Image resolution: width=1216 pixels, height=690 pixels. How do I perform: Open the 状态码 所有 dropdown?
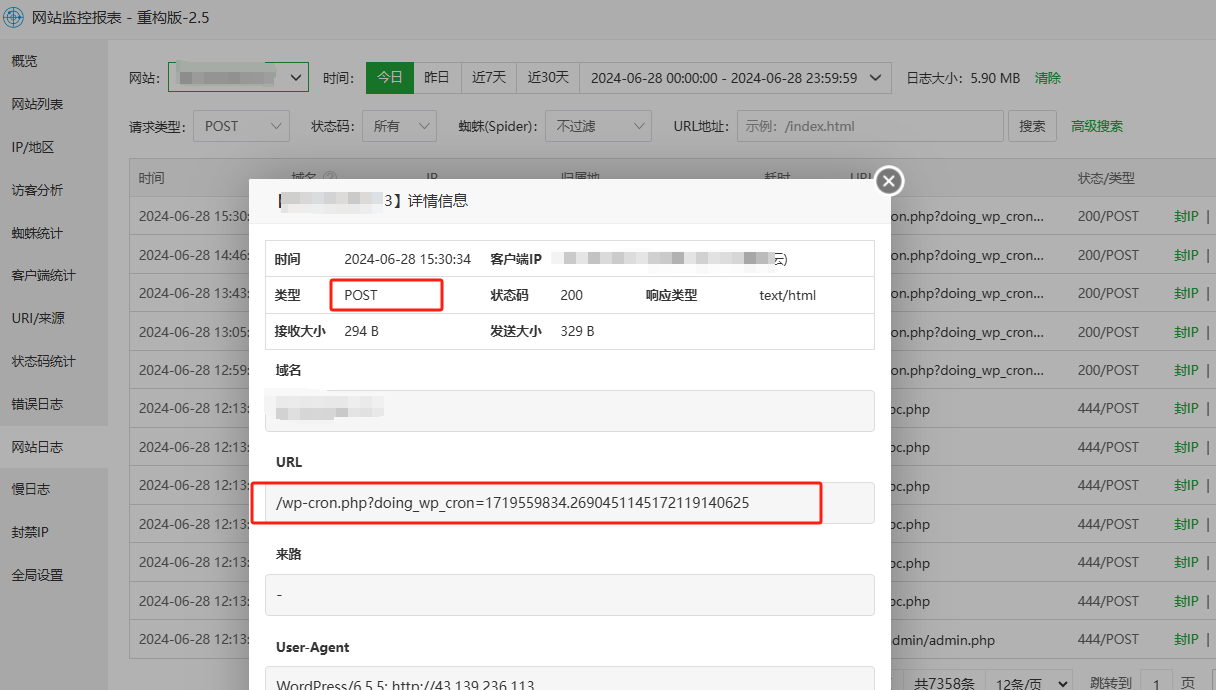point(399,126)
